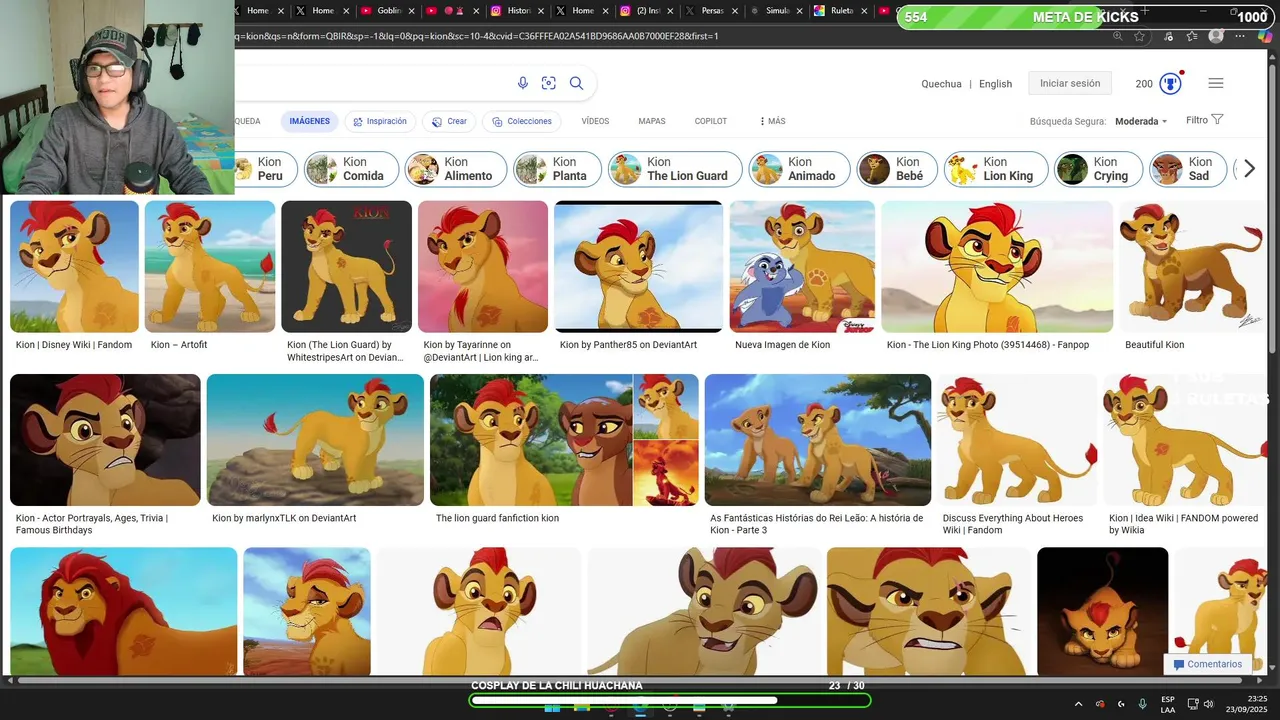1280x720 pixels.
Task: Click Kion Actor Portrayals Famous Birthdays caption
Action: point(92,524)
